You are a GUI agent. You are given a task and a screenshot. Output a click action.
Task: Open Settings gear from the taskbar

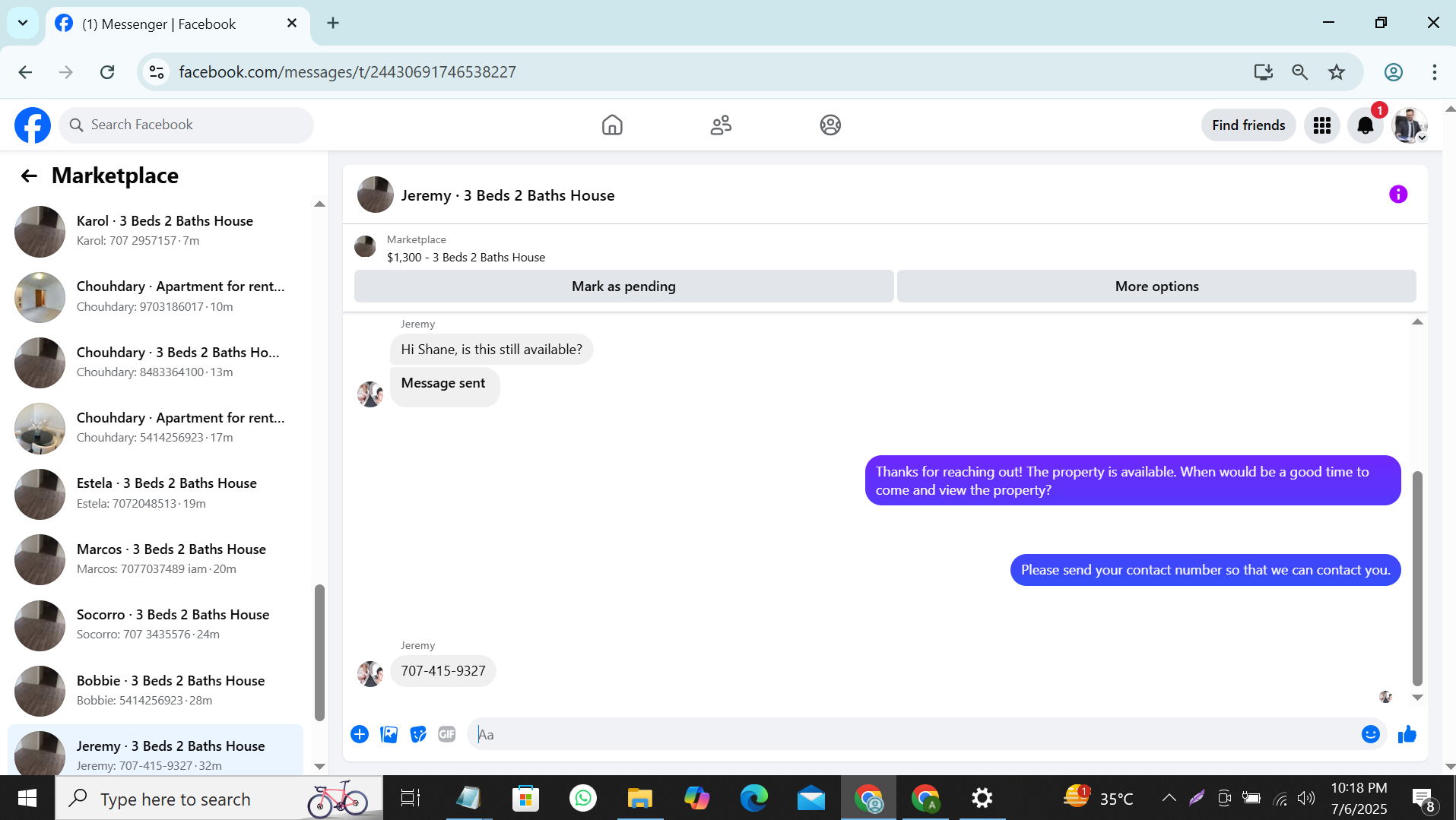(982, 798)
